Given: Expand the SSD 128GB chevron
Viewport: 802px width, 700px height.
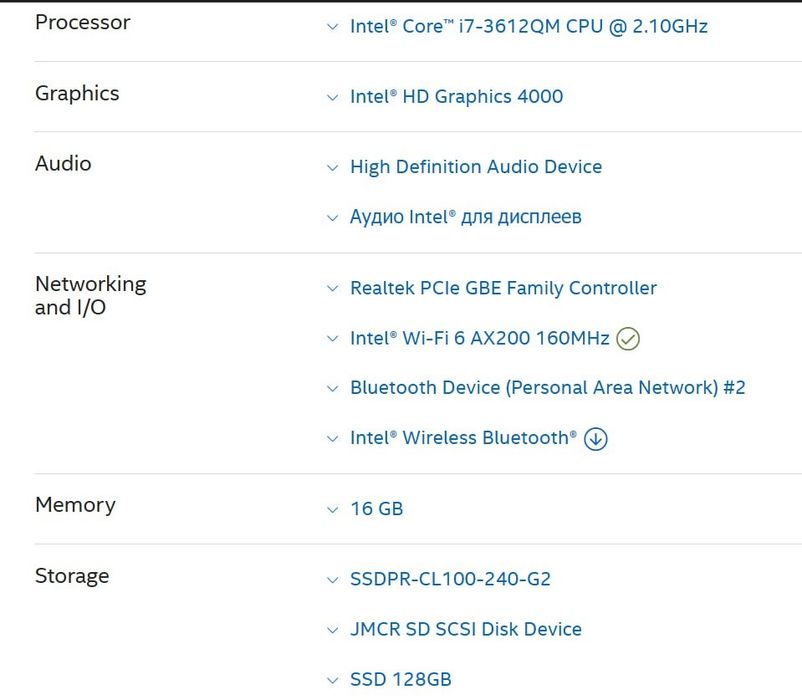Looking at the screenshot, I should point(332,681).
